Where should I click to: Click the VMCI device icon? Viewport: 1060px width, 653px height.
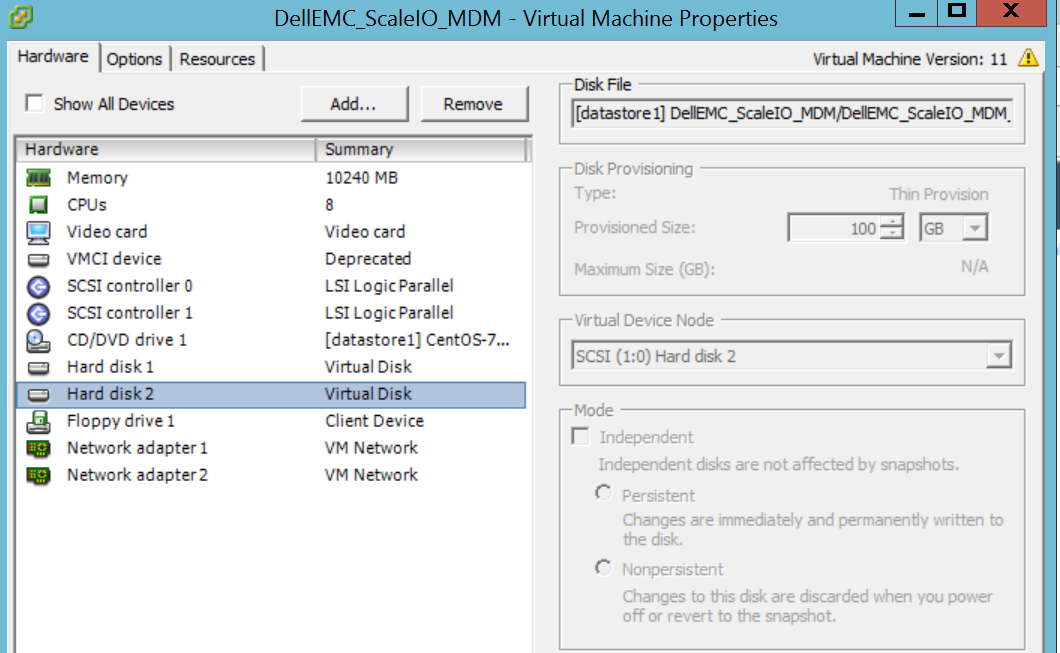point(39,260)
